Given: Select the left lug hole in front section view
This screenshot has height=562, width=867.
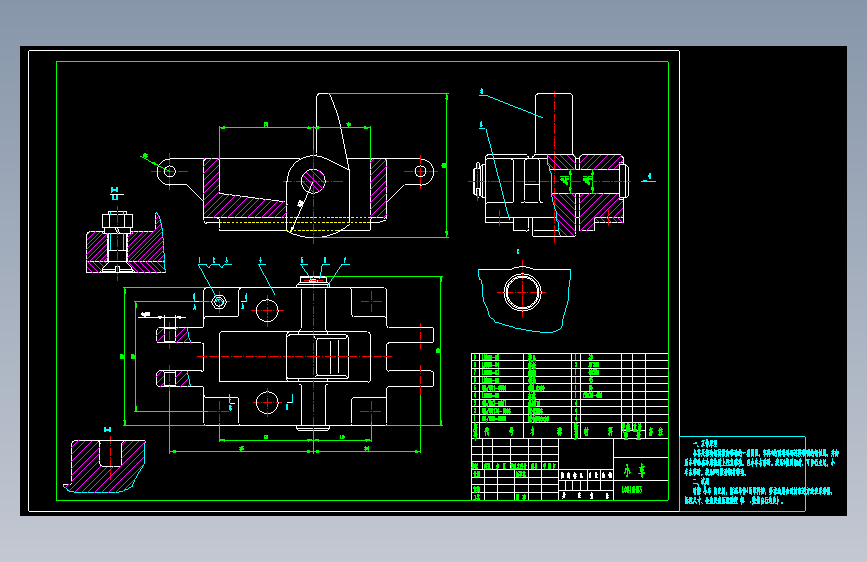Looking at the screenshot, I should (170, 171).
